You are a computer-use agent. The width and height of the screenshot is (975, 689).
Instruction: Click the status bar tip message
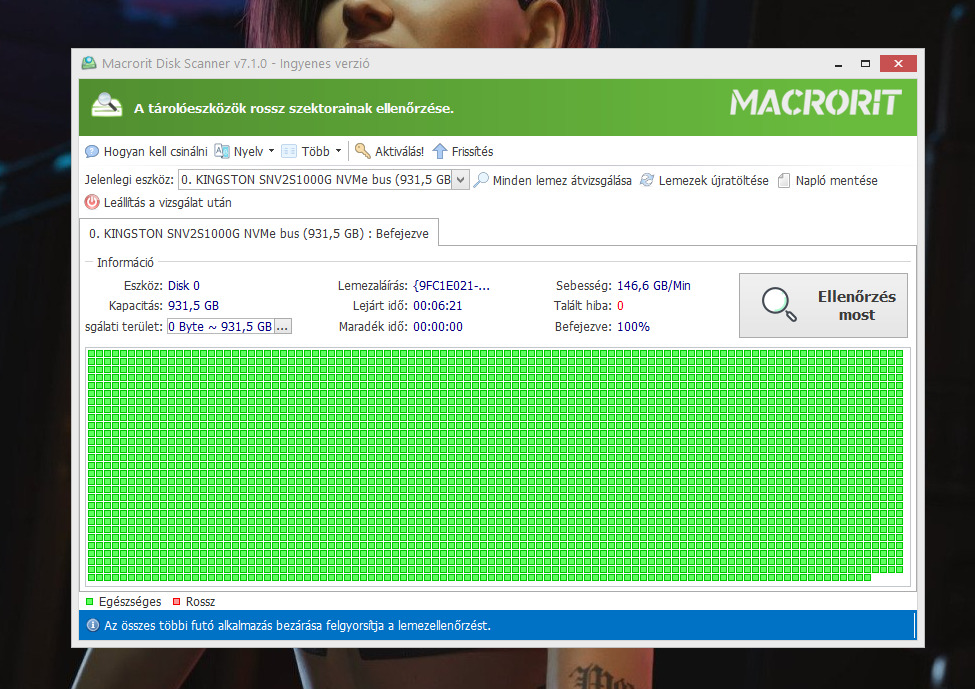pos(297,626)
